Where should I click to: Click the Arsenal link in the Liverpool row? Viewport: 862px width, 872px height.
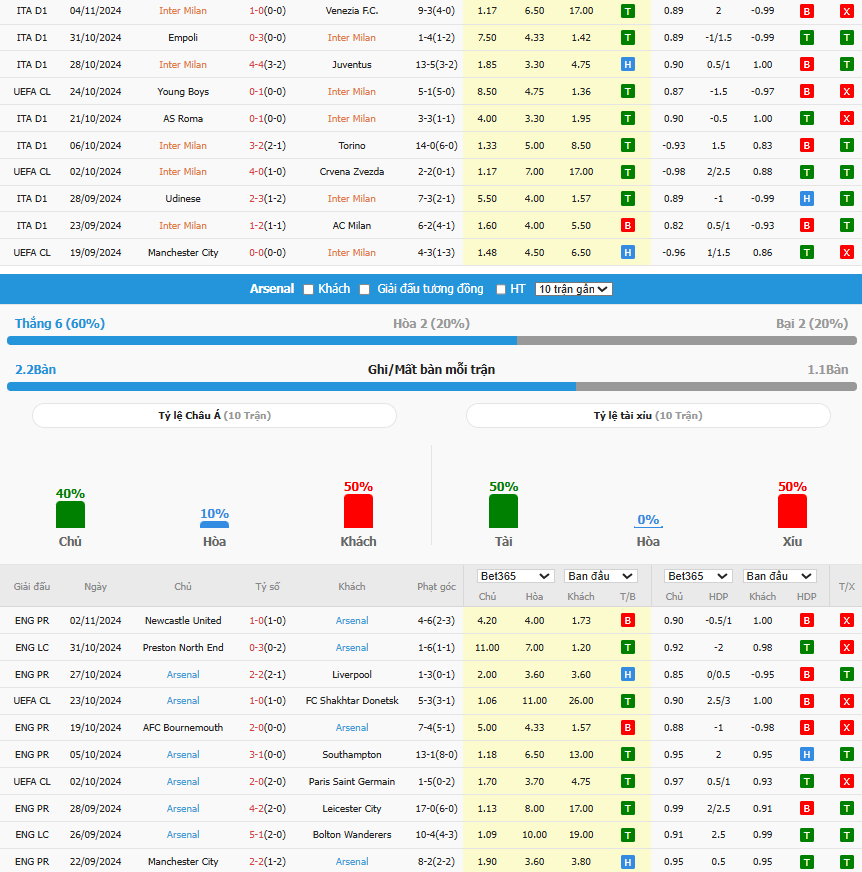point(183,675)
